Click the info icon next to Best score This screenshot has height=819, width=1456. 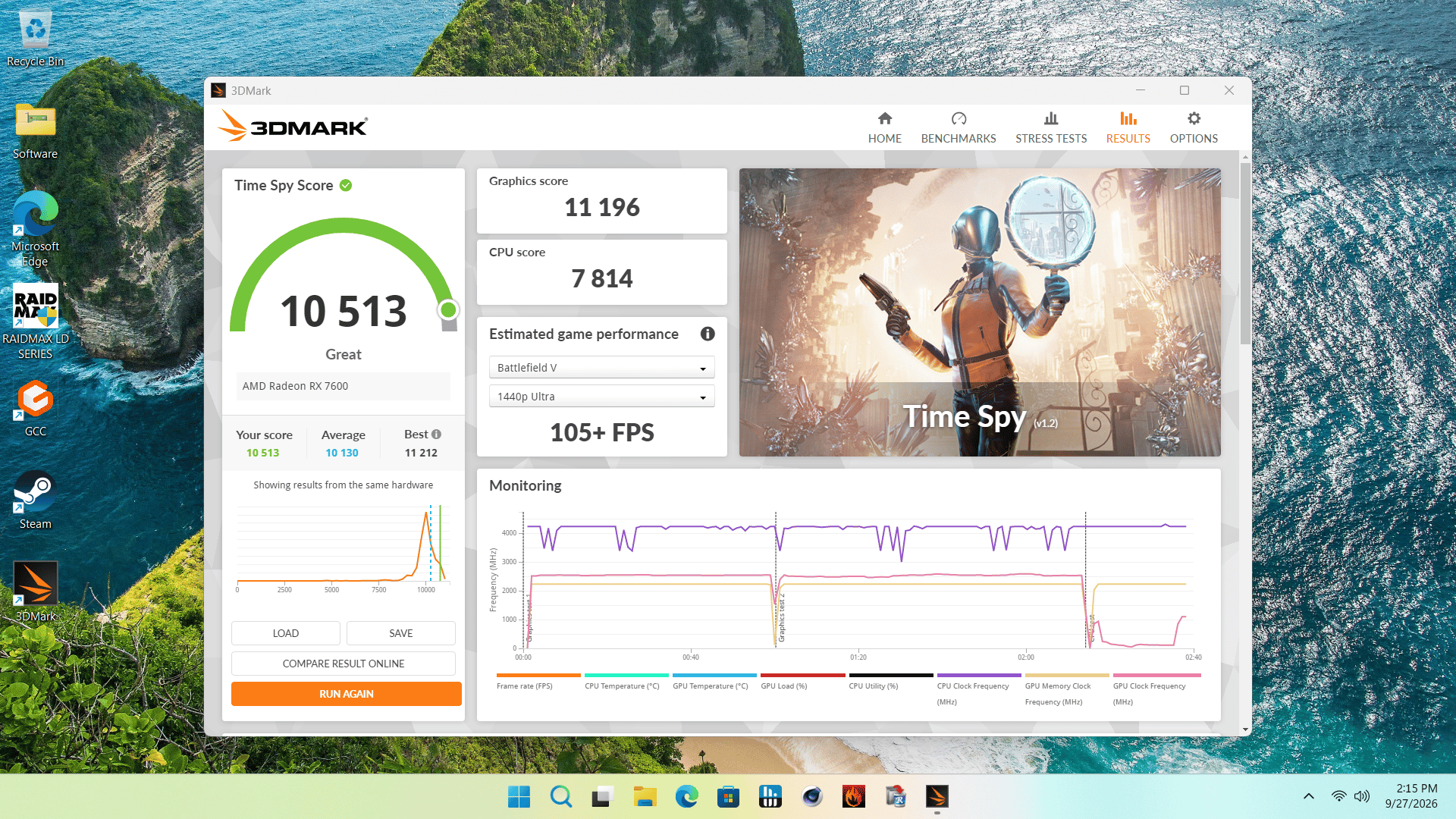pos(436,435)
